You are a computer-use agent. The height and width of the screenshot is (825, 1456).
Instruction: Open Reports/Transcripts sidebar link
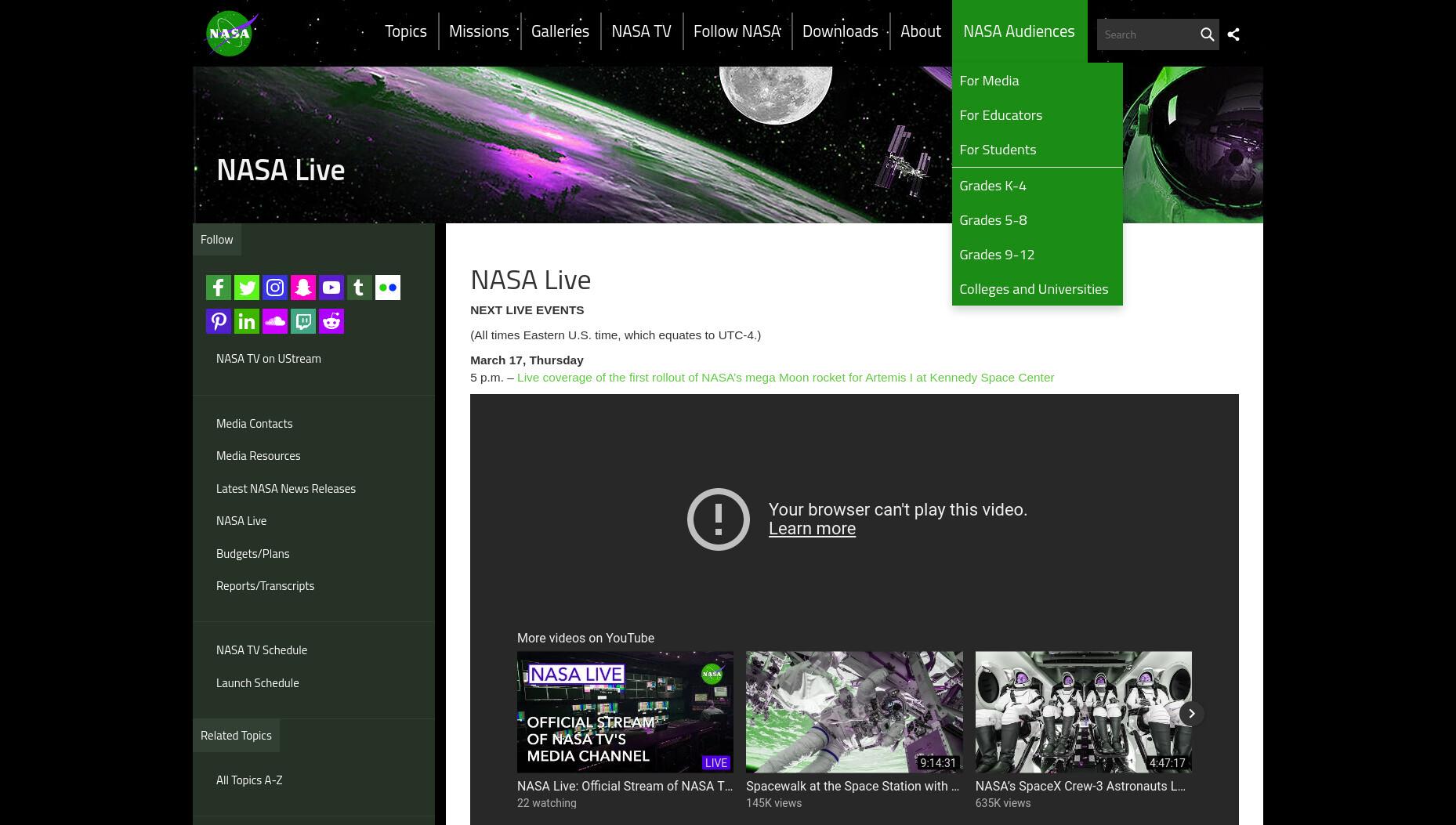265,586
